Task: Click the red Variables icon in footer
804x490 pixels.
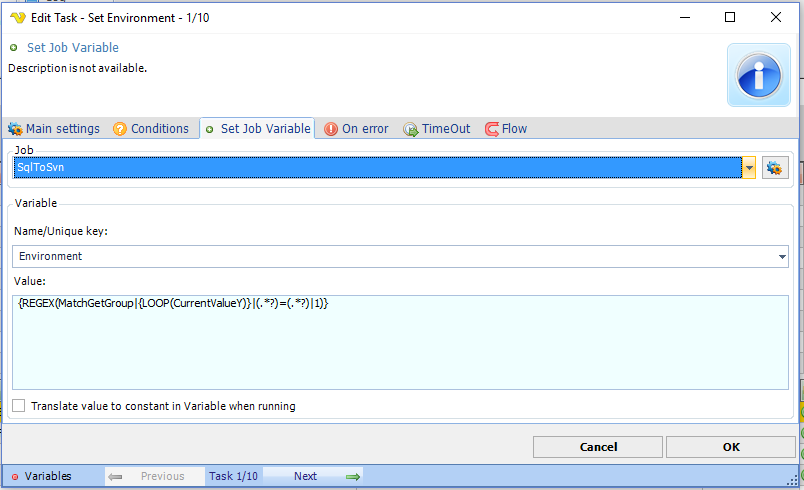Action: click(x=14, y=477)
